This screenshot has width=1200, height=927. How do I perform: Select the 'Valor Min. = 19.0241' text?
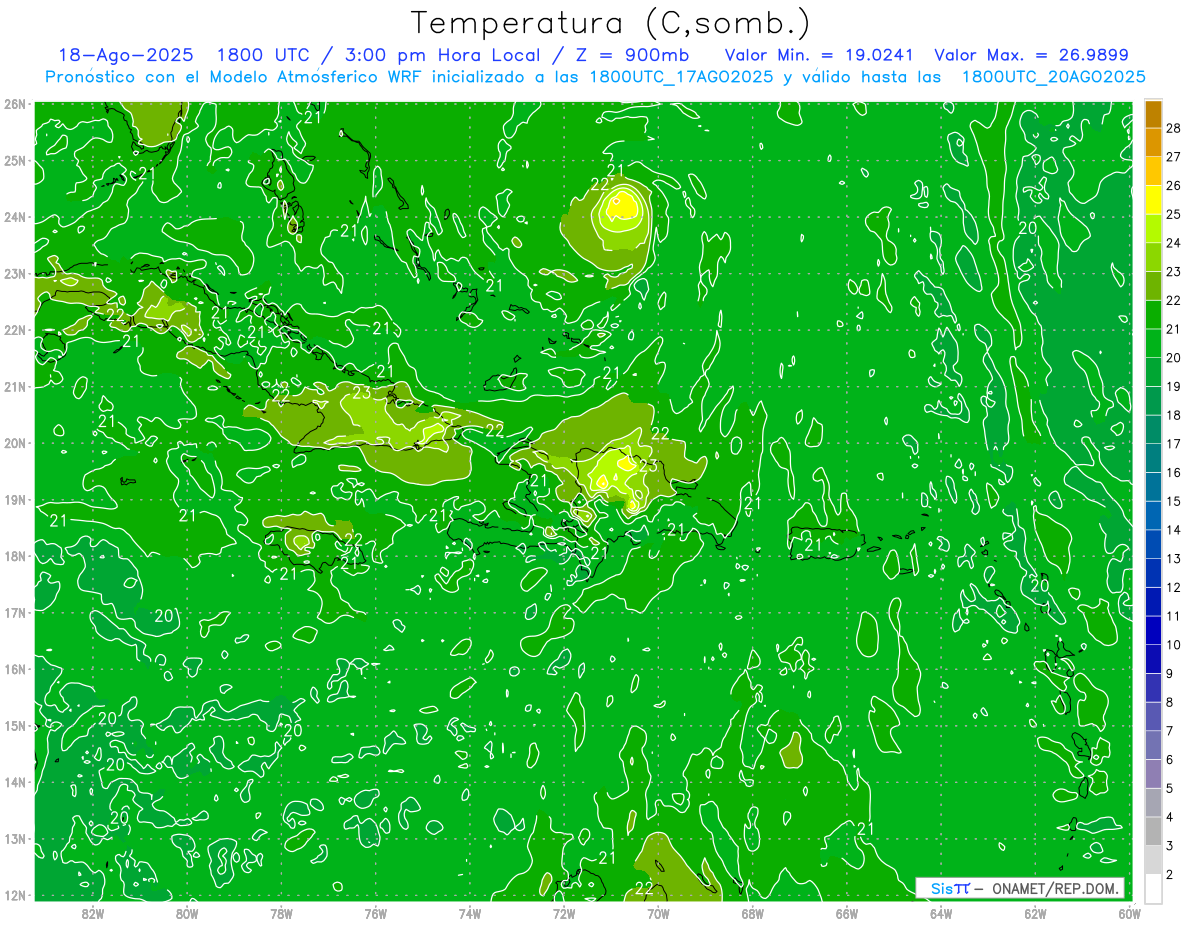coord(818,56)
